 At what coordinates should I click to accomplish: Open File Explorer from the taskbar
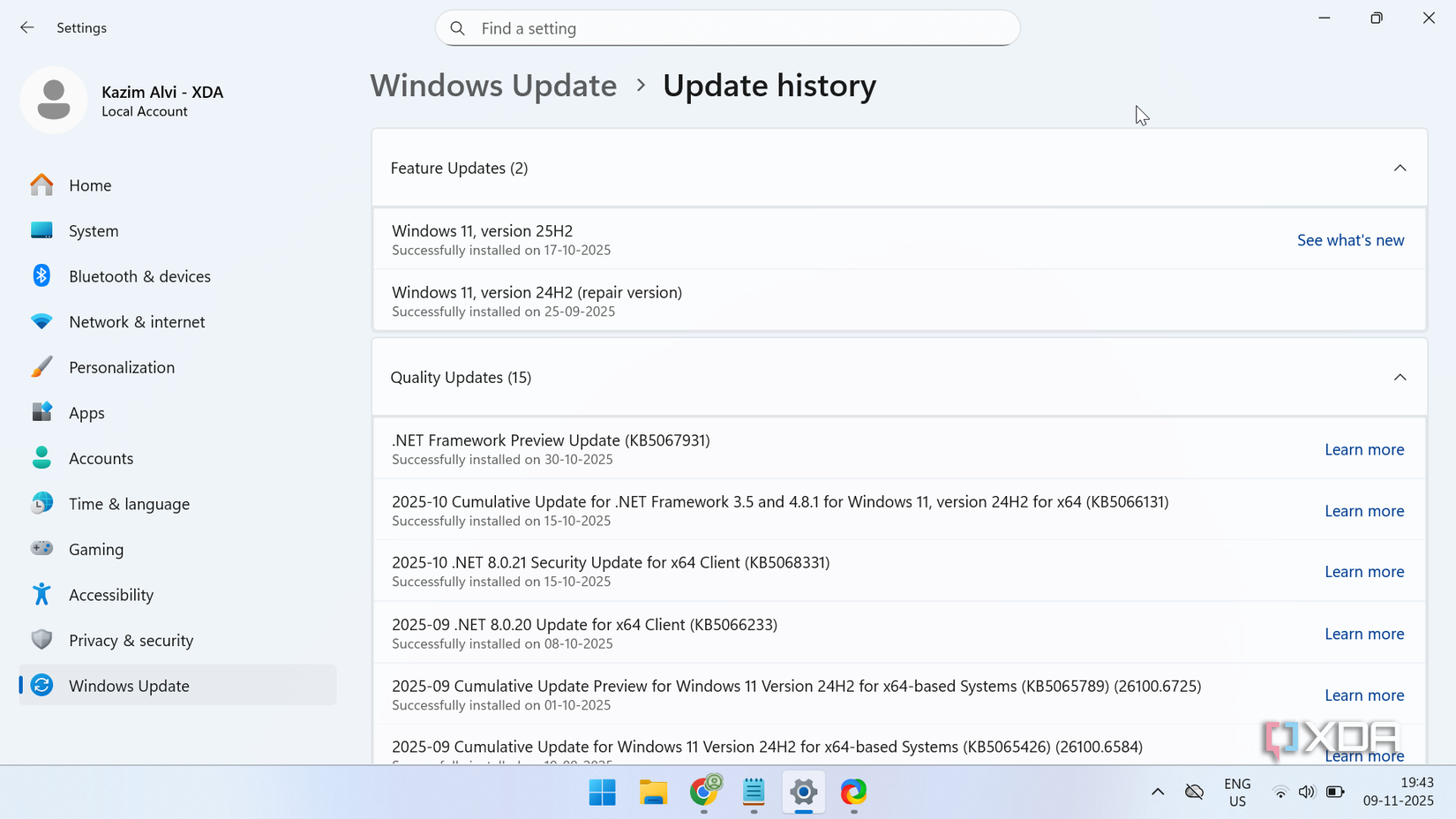(653, 793)
